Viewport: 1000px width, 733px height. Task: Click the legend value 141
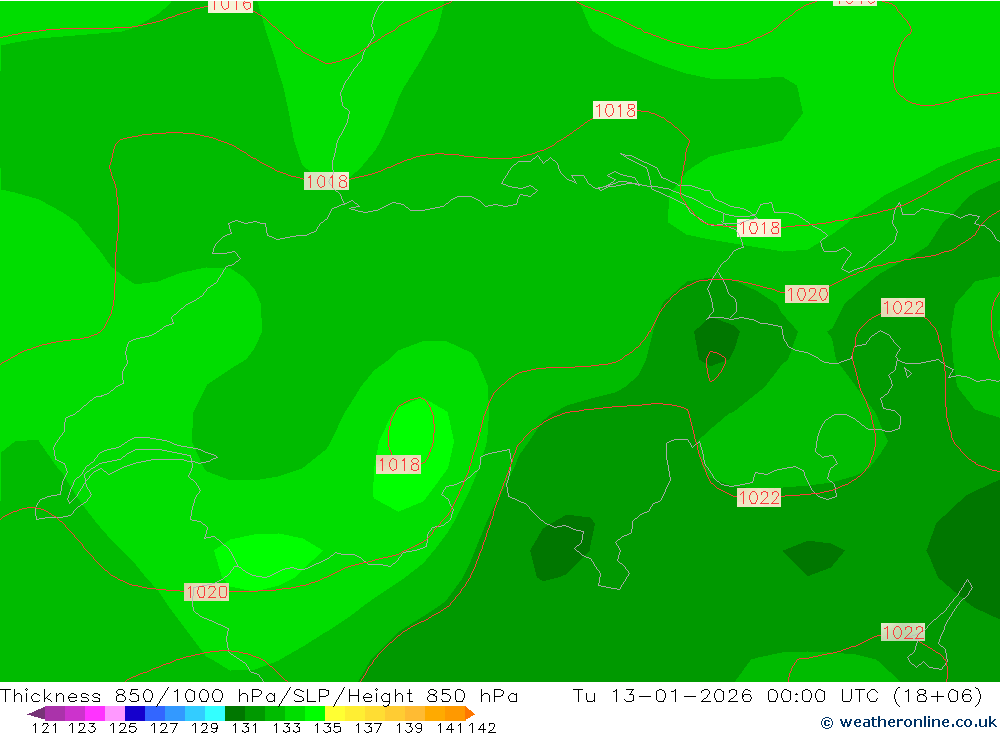coord(449,728)
